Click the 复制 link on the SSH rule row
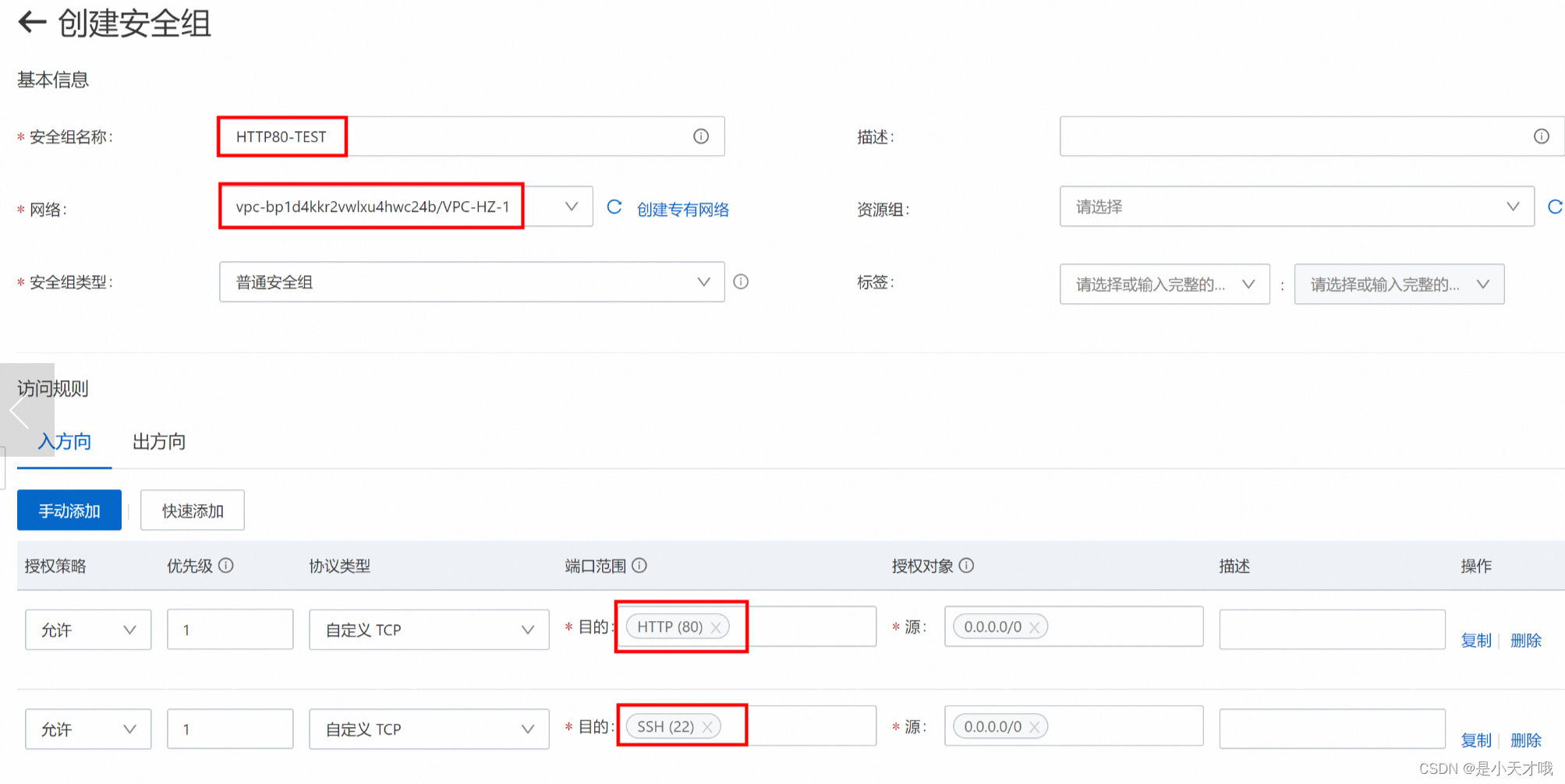The image size is (1565, 784). click(1475, 740)
